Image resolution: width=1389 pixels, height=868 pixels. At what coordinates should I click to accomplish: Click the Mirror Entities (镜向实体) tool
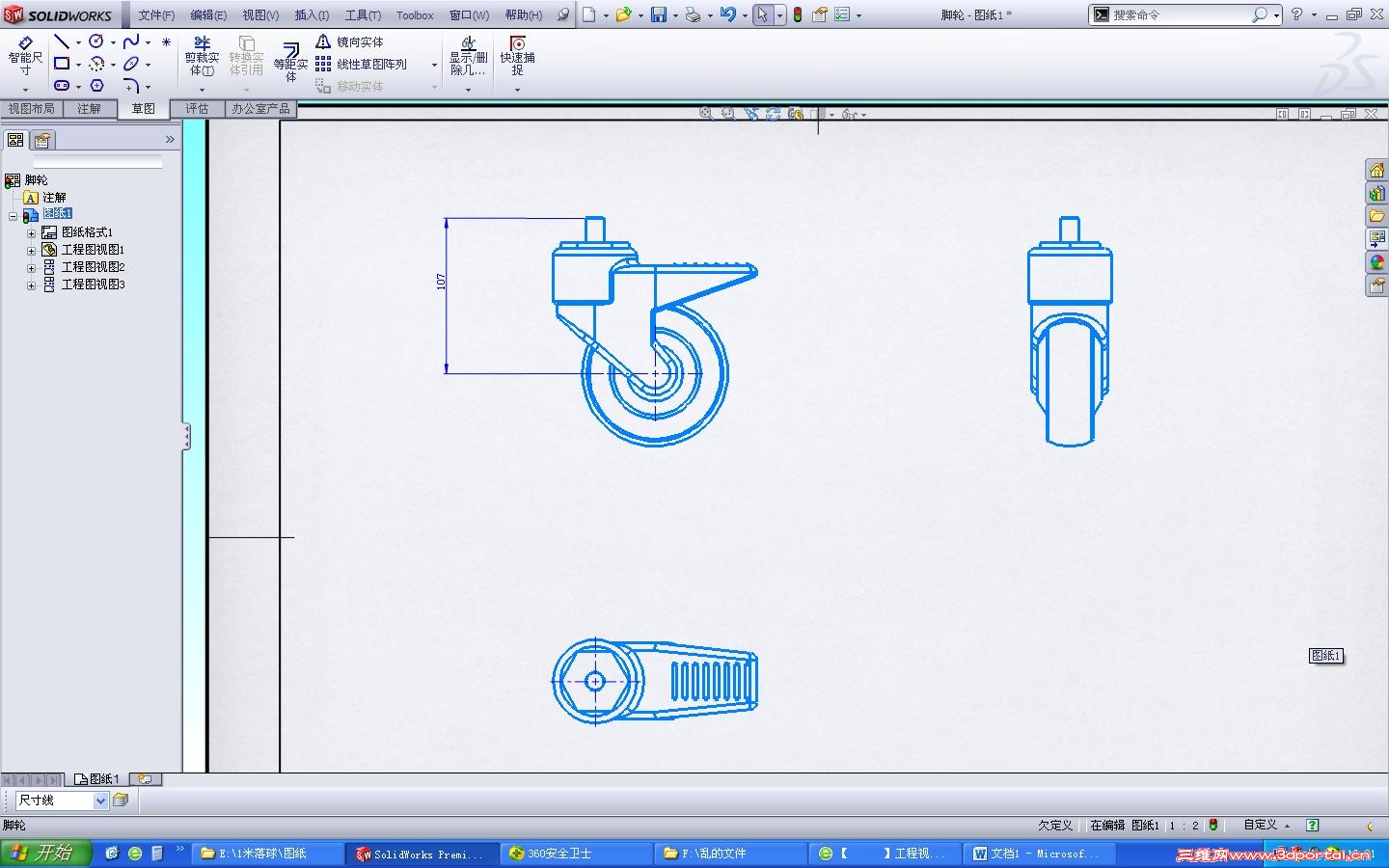click(350, 41)
